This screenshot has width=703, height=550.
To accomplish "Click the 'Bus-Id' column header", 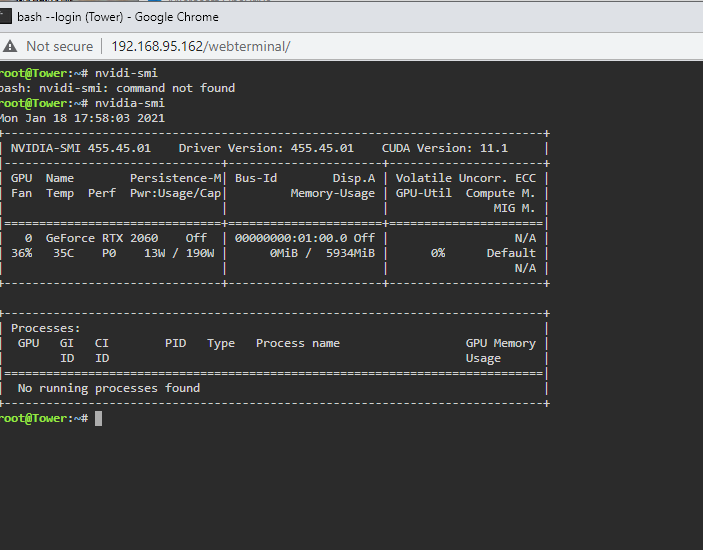I will click(256, 178).
